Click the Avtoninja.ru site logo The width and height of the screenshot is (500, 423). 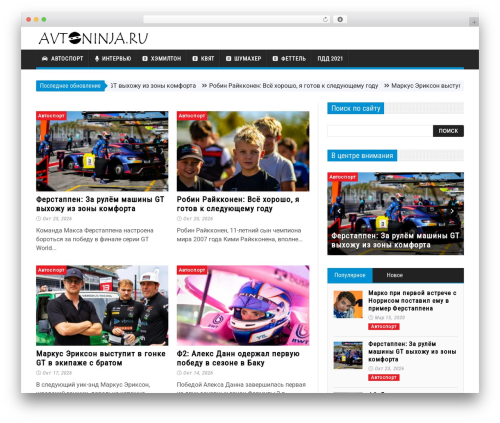point(93,38)
